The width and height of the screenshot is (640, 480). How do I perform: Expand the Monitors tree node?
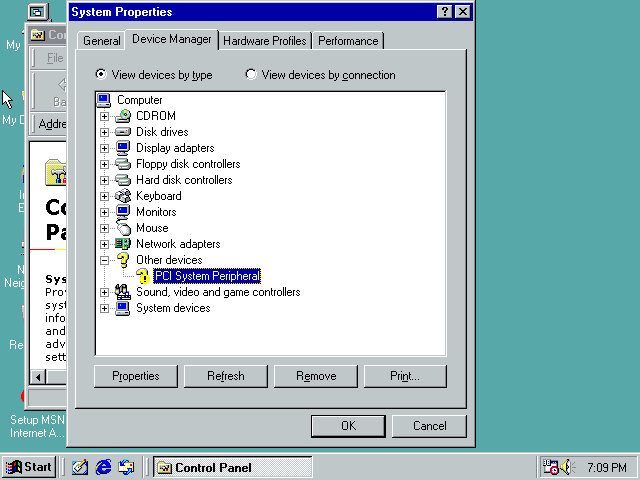[104, 212]
